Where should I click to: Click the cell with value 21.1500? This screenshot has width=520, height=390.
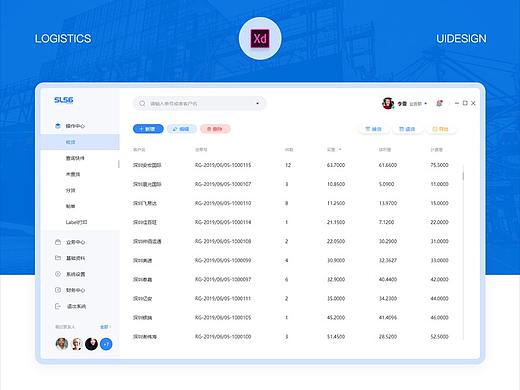point(336,222)
